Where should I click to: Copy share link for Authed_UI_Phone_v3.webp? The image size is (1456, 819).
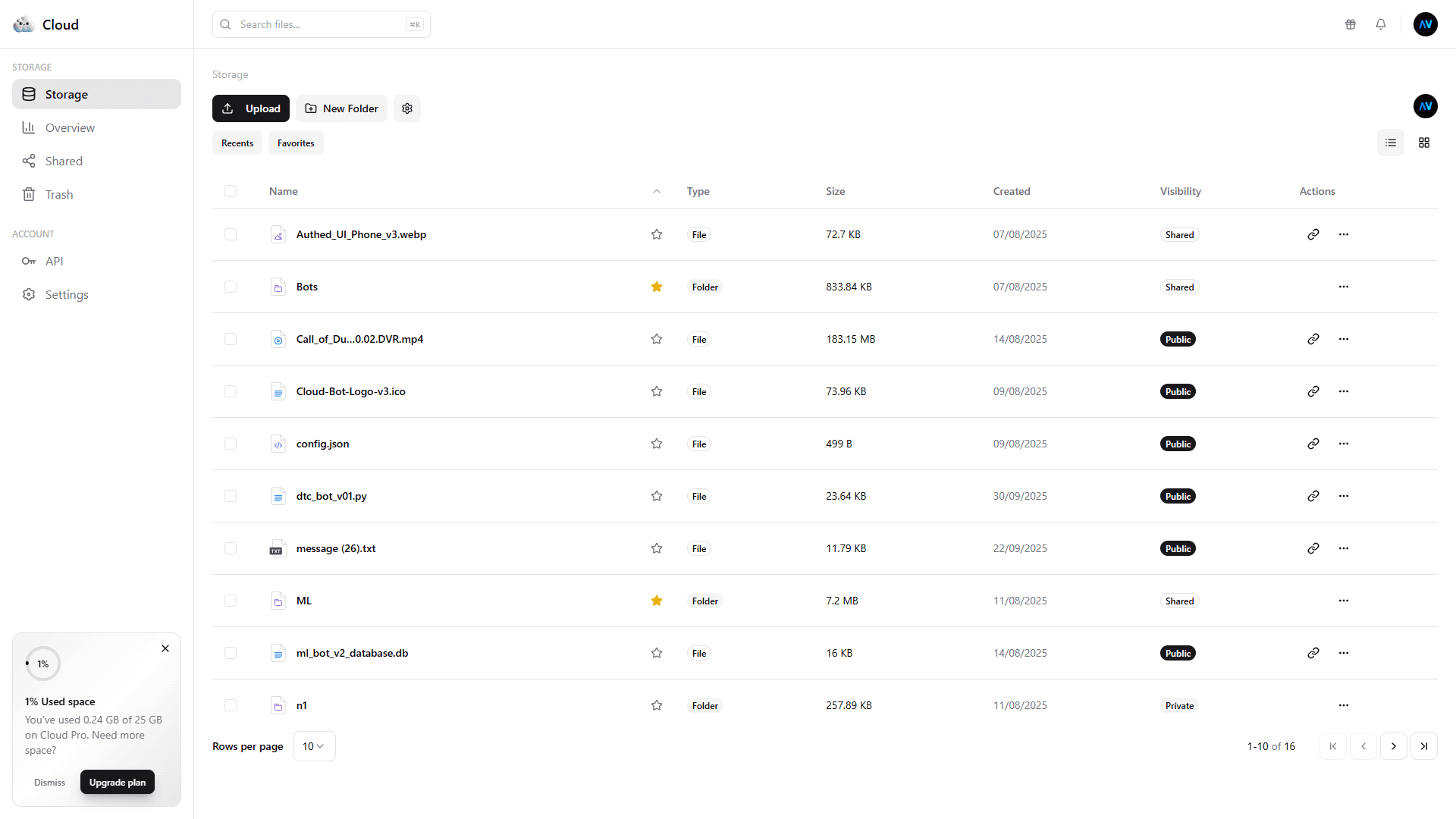[x=1313, y=234]
